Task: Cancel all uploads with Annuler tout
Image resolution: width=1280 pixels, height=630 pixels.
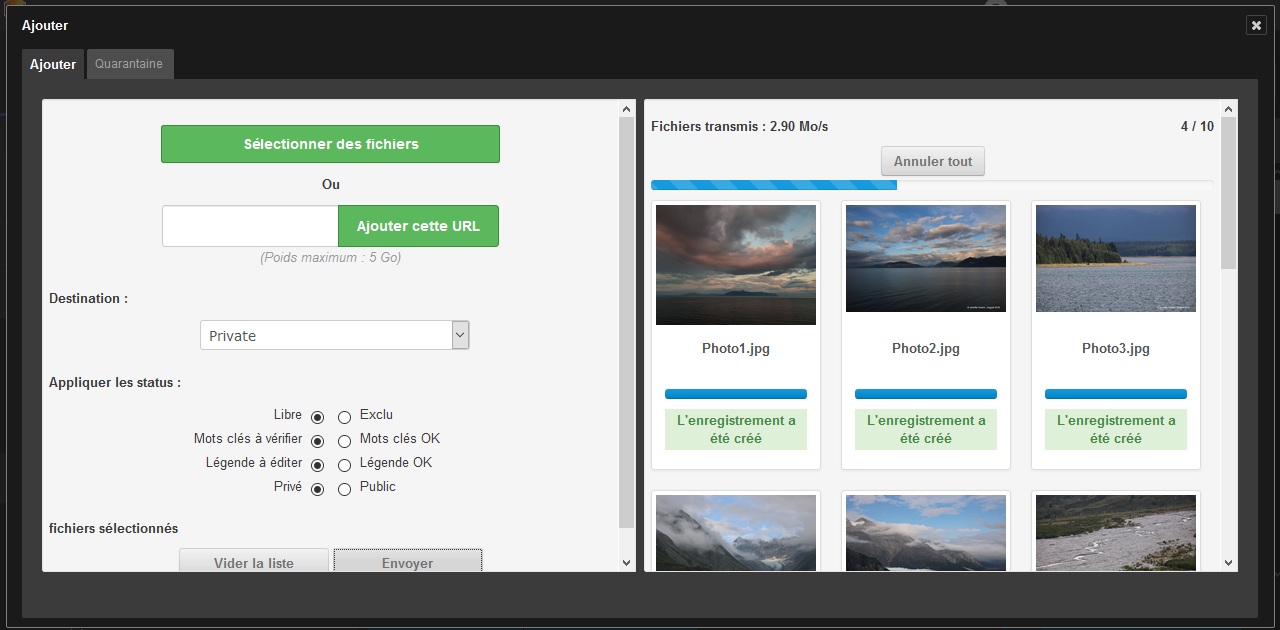Action: [x=932, y=161]
